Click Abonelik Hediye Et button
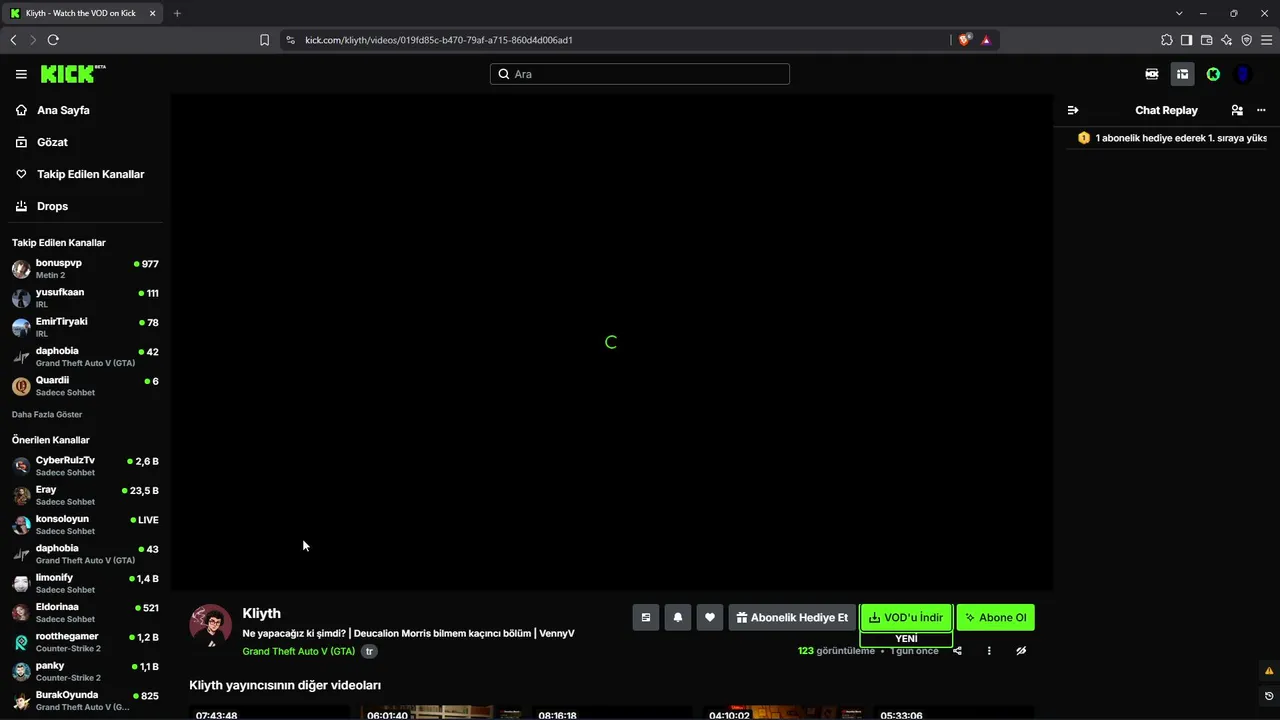This screenshot has width=1280, height=720. [x=792, y=617]
